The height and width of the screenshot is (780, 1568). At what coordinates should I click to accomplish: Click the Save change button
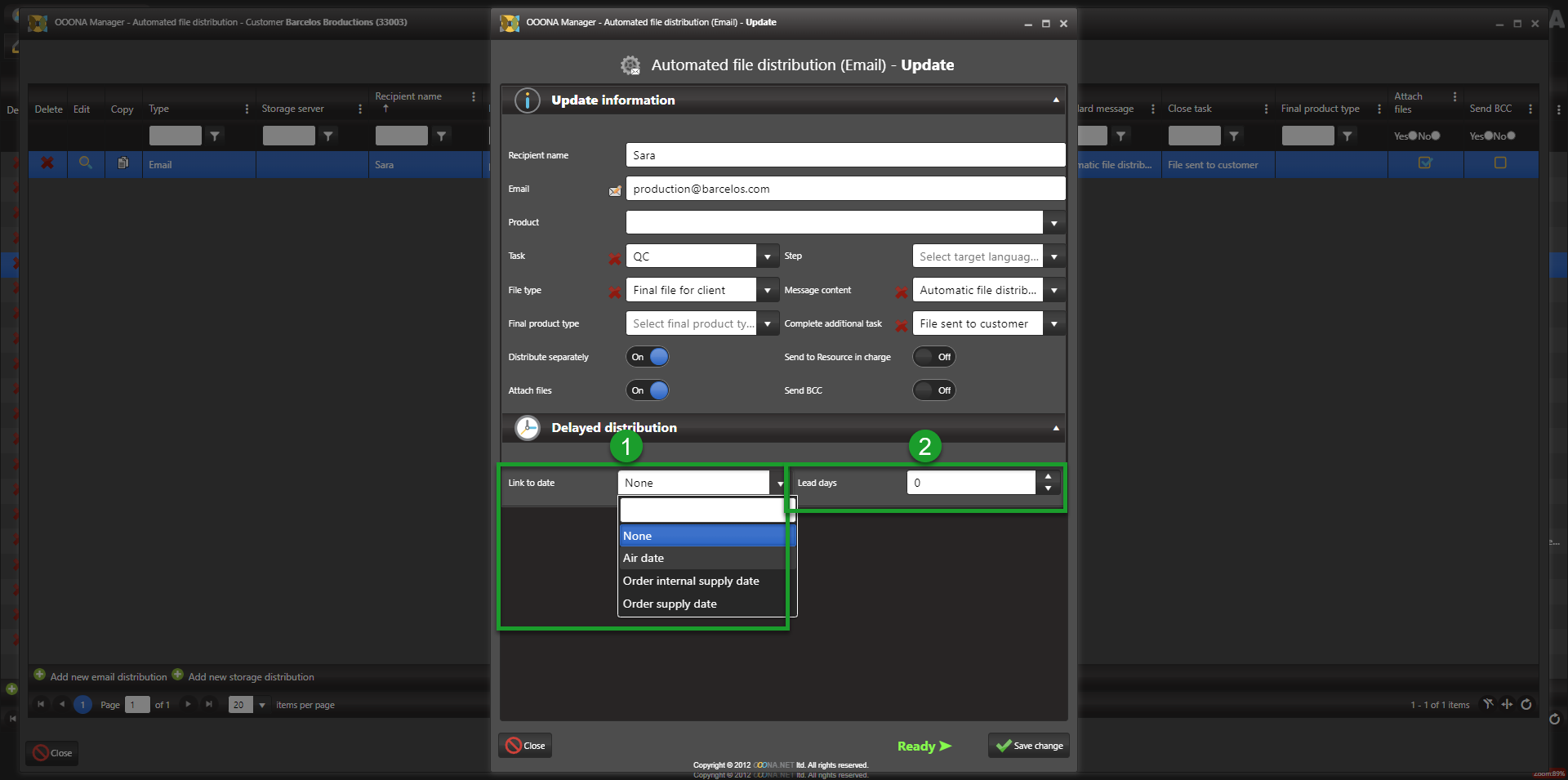tap(1029, 746)
